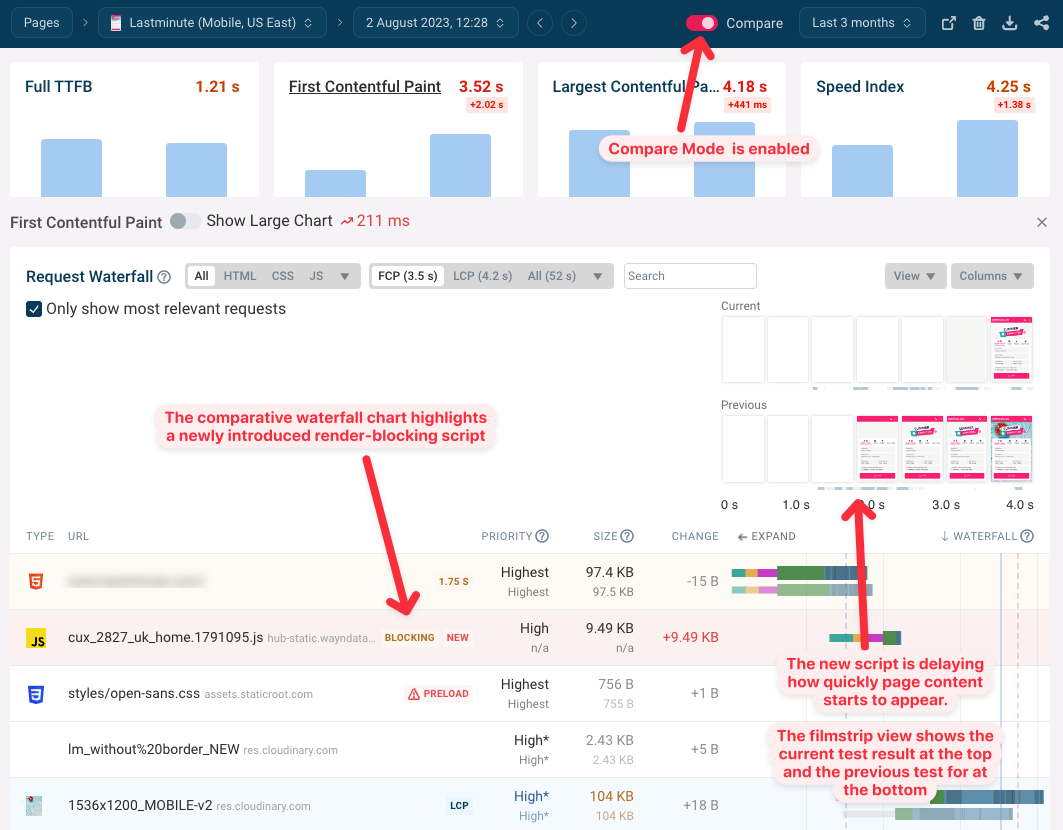
Task: Click the 1536x1200_MOBILE-v2 request name
Action: coord(140,806)
